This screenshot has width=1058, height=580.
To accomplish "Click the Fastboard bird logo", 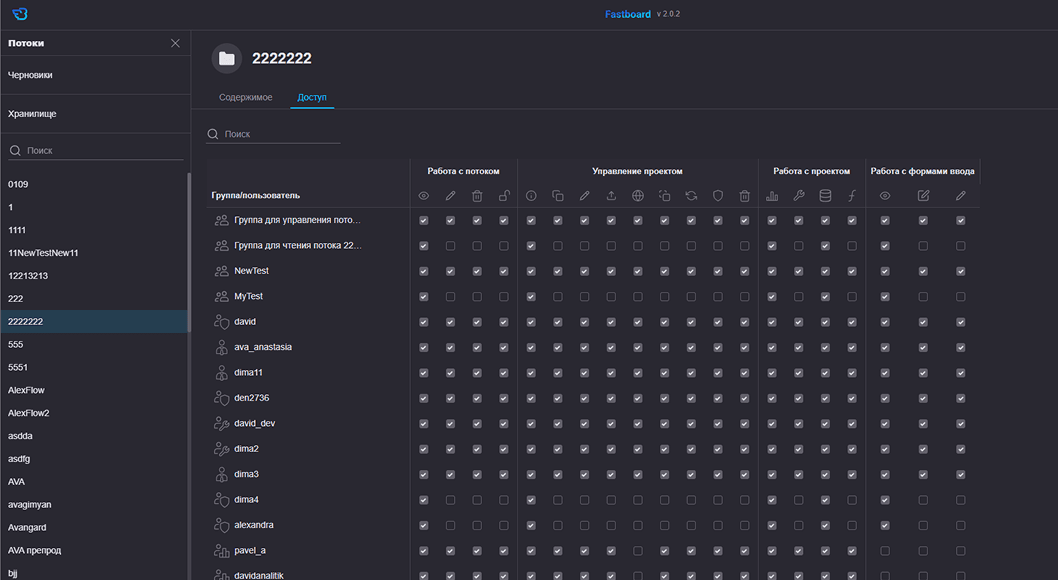I will point(20,13).
